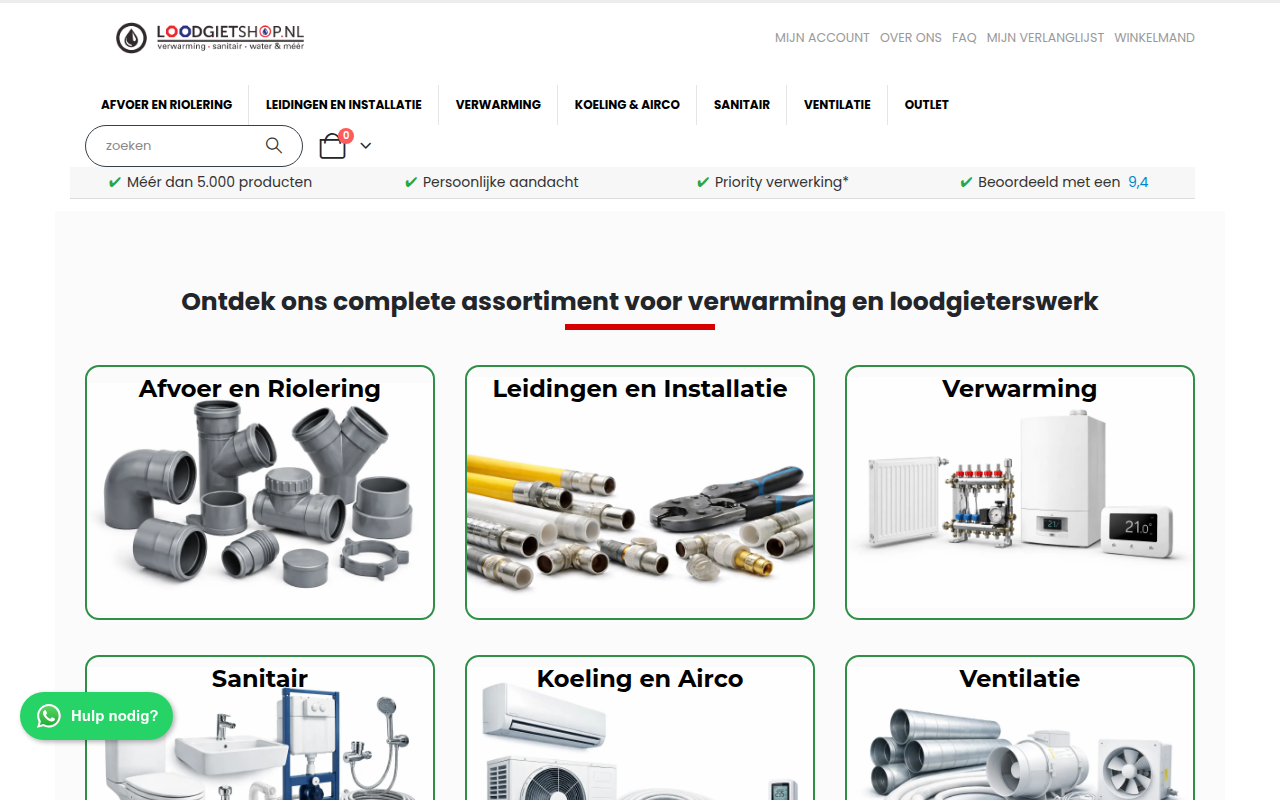View Mijn Verlanglijst
This screenshot has height=800, width=1280.
tap(1045, 38)
